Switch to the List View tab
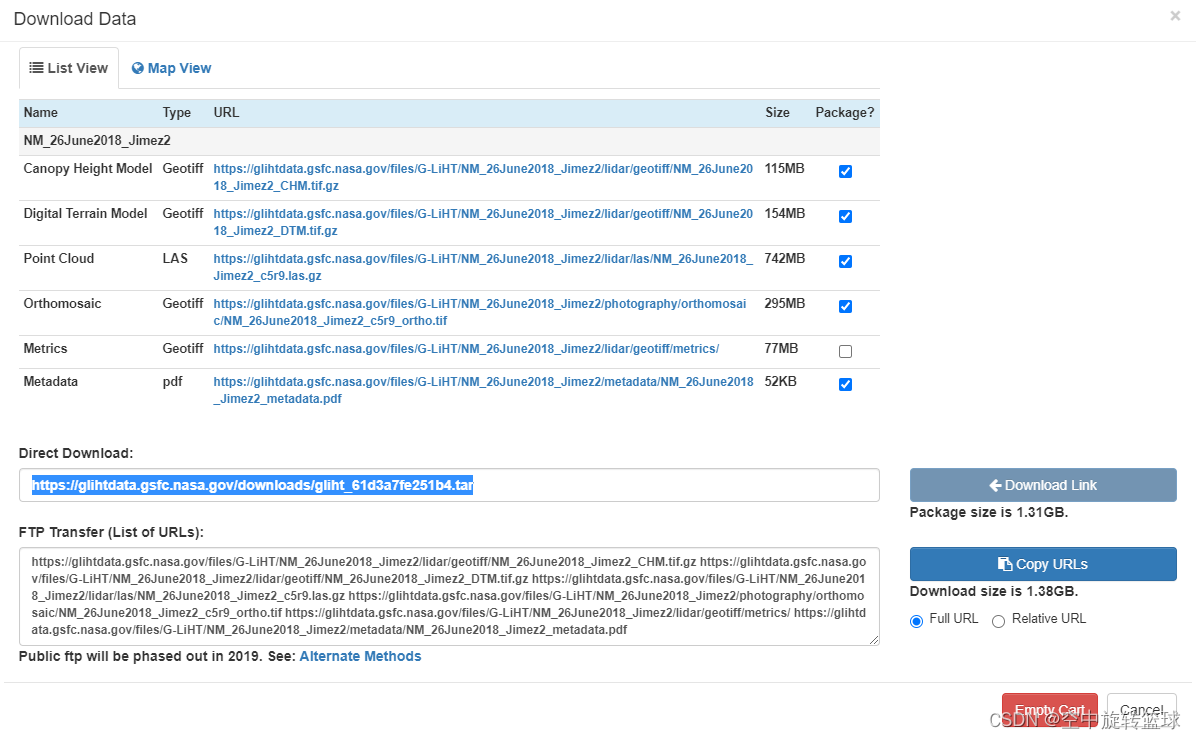The height and width of the screenshot is (739, 1196). click(x=69, y=68)
